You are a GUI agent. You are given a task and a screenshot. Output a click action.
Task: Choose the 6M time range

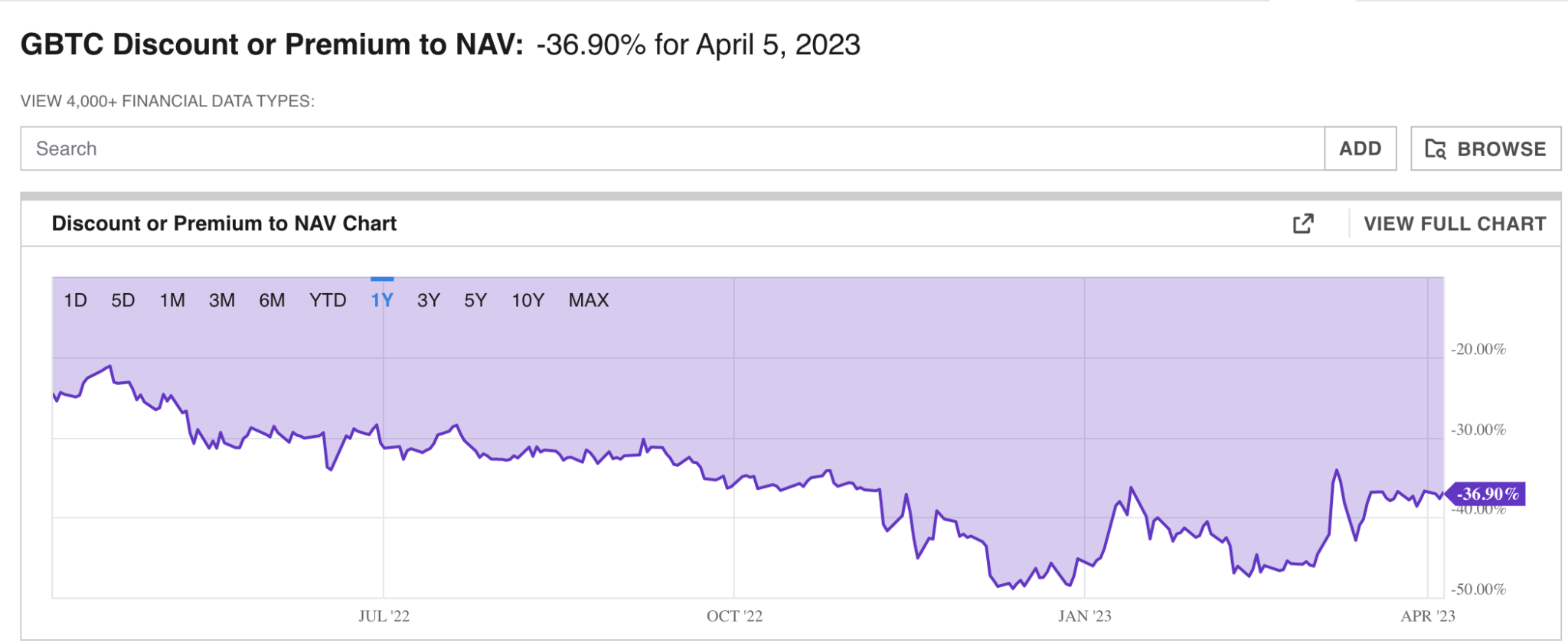click(272, 300)
